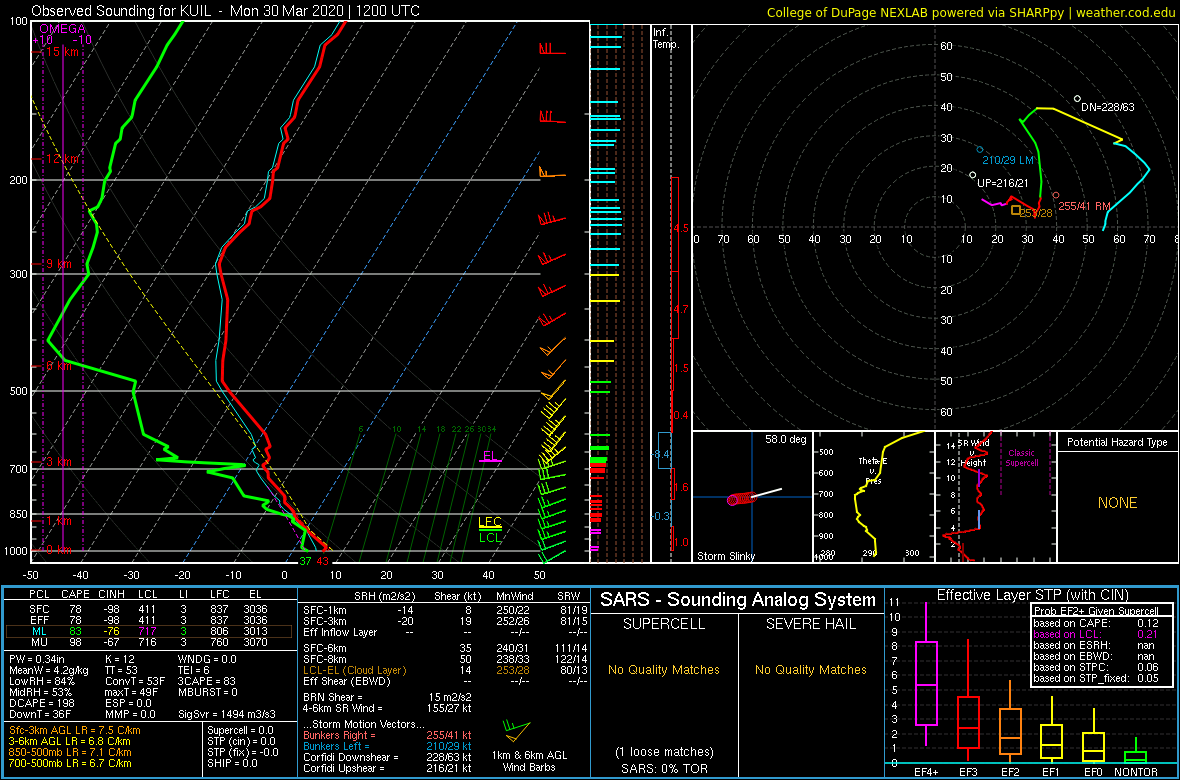
Task: Click the Effective Layer STP (with CIN) title
Action: click(1032, 595)
